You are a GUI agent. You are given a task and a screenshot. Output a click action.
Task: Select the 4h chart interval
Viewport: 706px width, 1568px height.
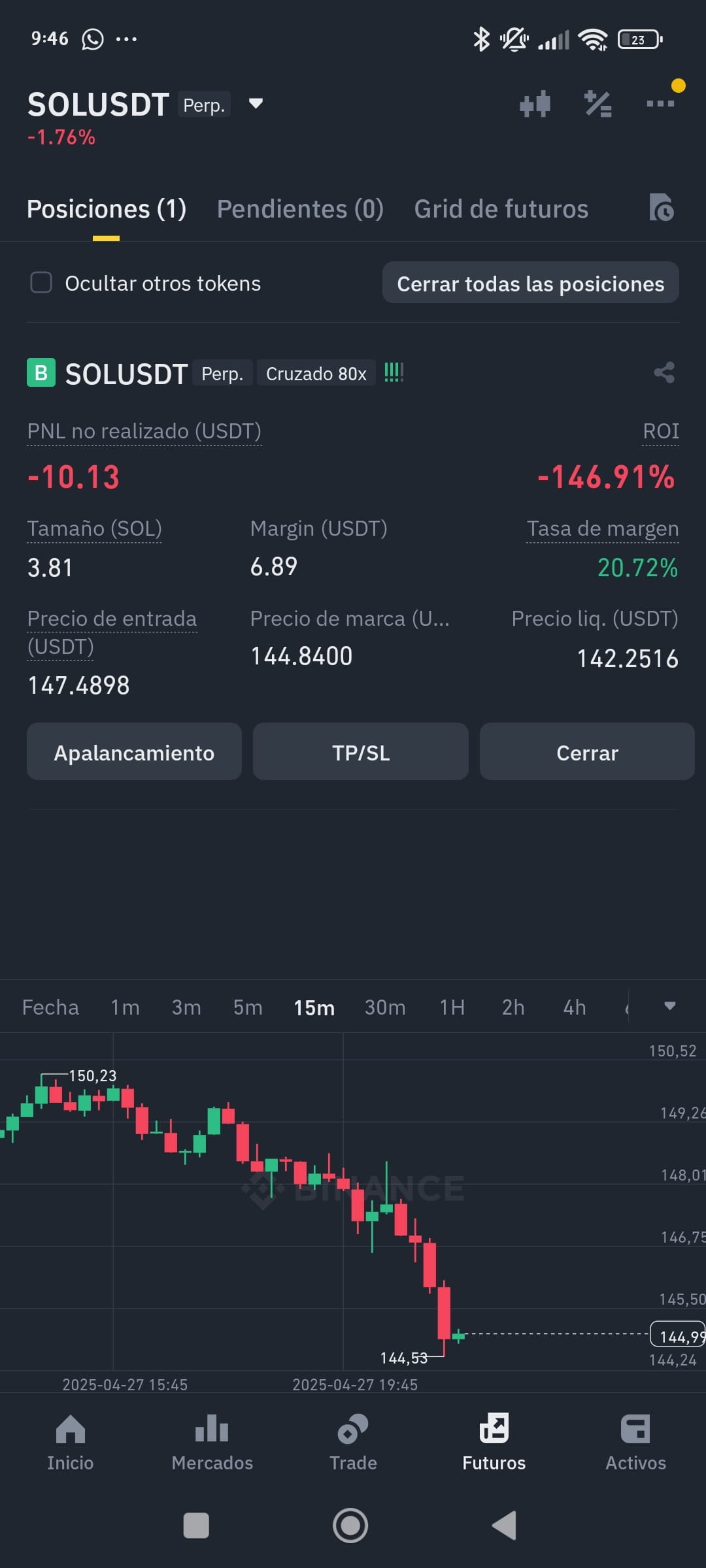pyautogui.click(x=575, y=1007)
